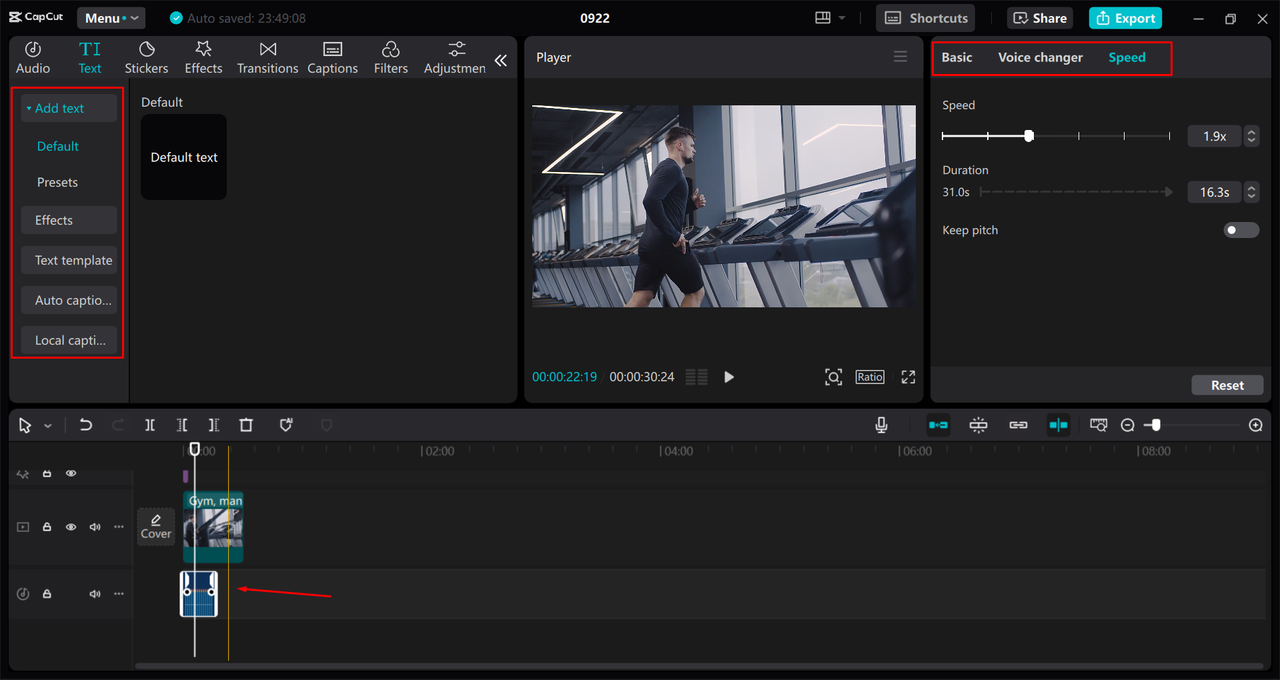Image resolution: width=1280 pixels, height=680 pixels.
Task: Open the Transitions panel
Action: point(267,58)
